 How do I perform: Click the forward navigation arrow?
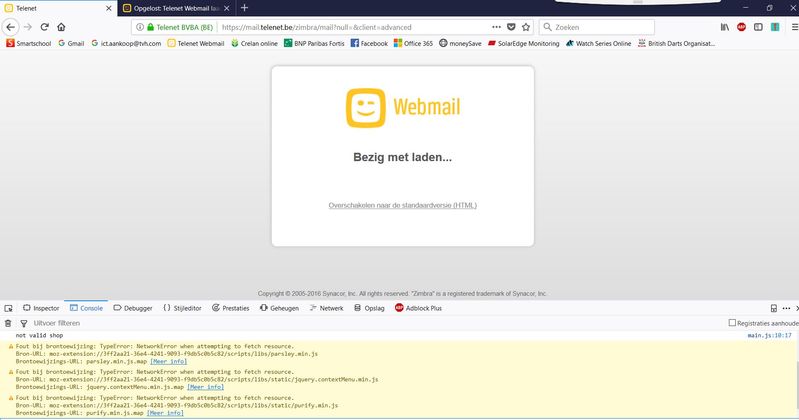tap(28, 27)
